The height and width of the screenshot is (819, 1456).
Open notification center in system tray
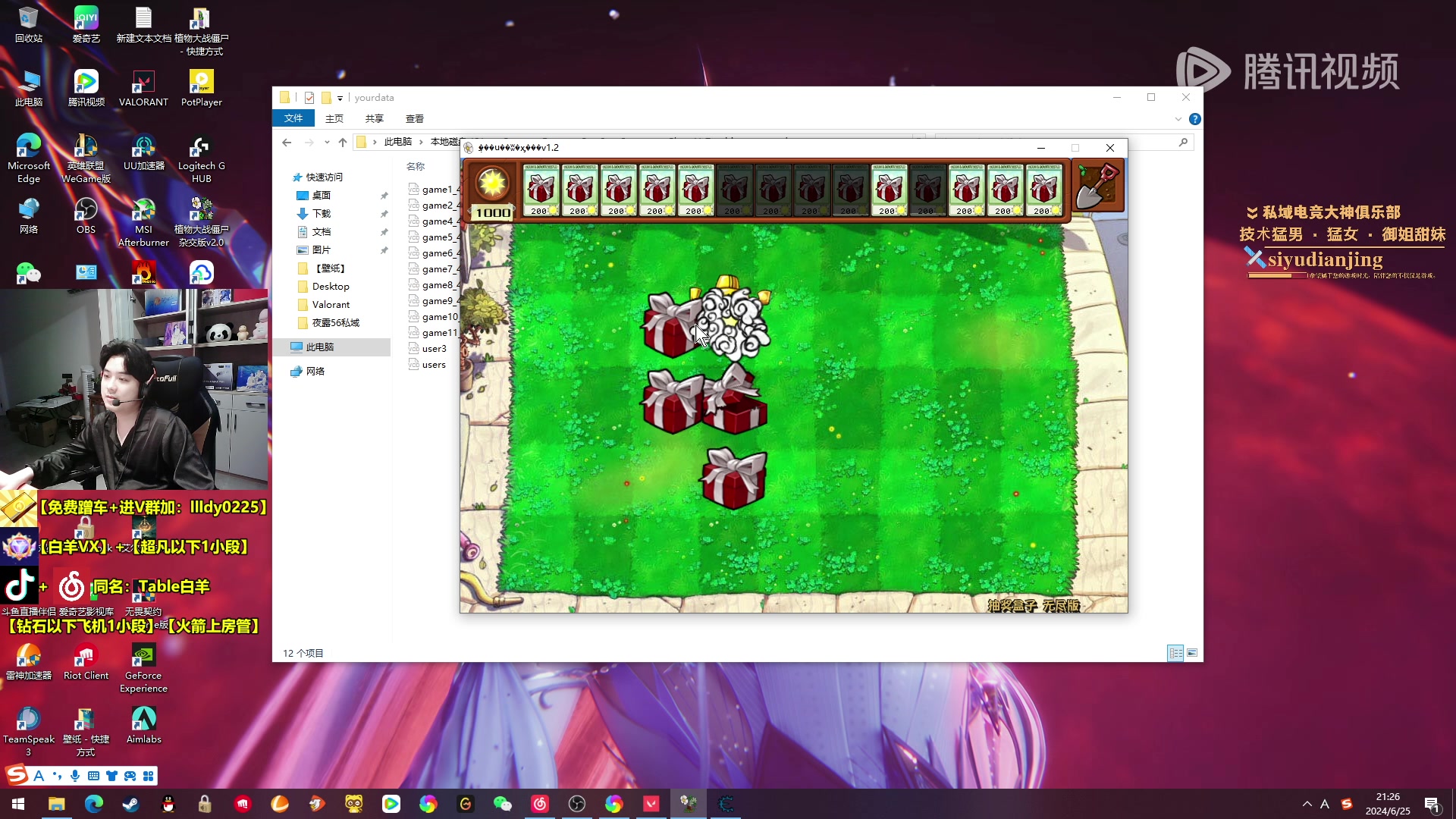click(x=1432, y=804)
